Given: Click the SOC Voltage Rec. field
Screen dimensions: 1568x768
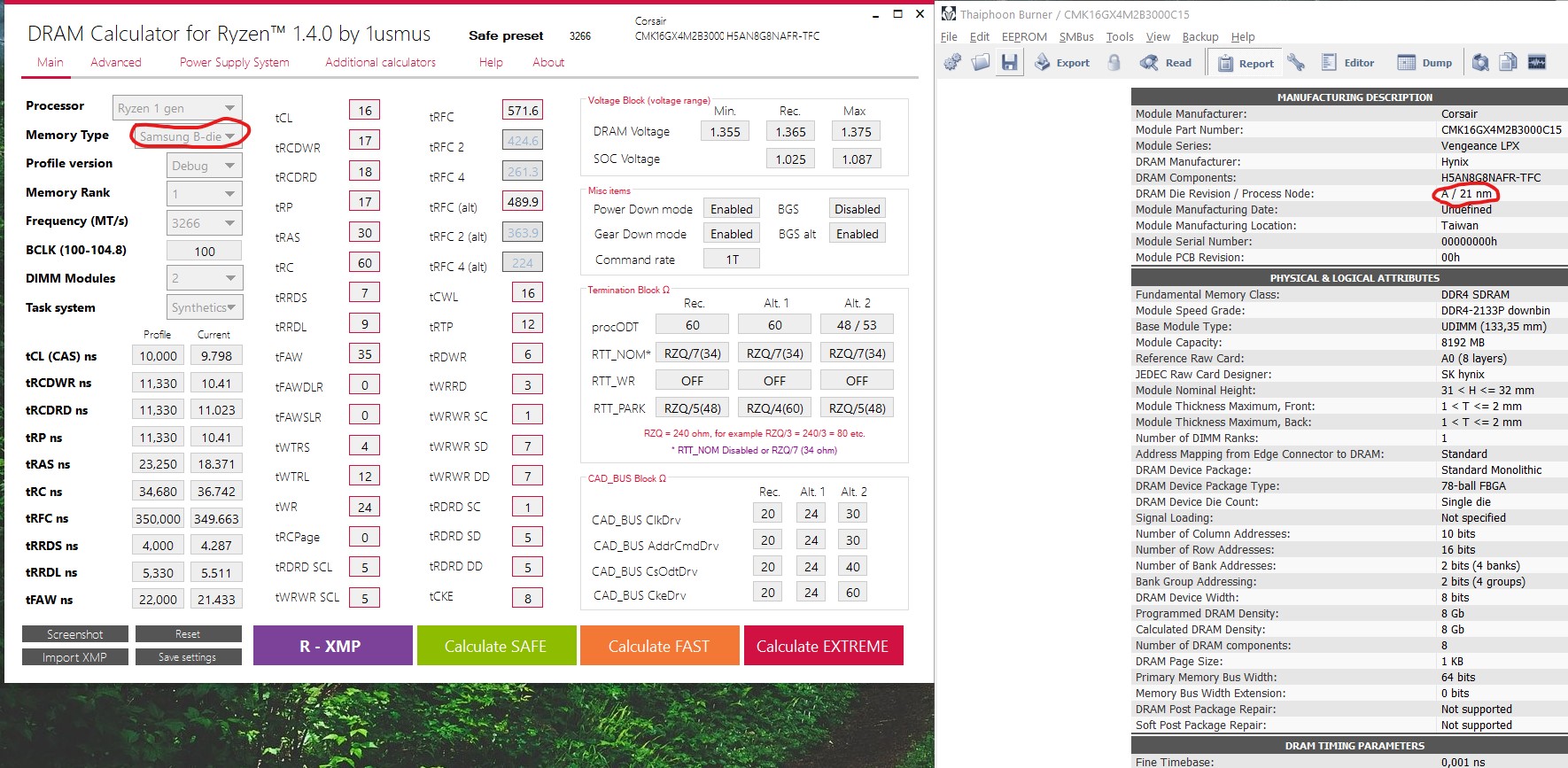Looking at the screenshot, I should tap(790, 159).
